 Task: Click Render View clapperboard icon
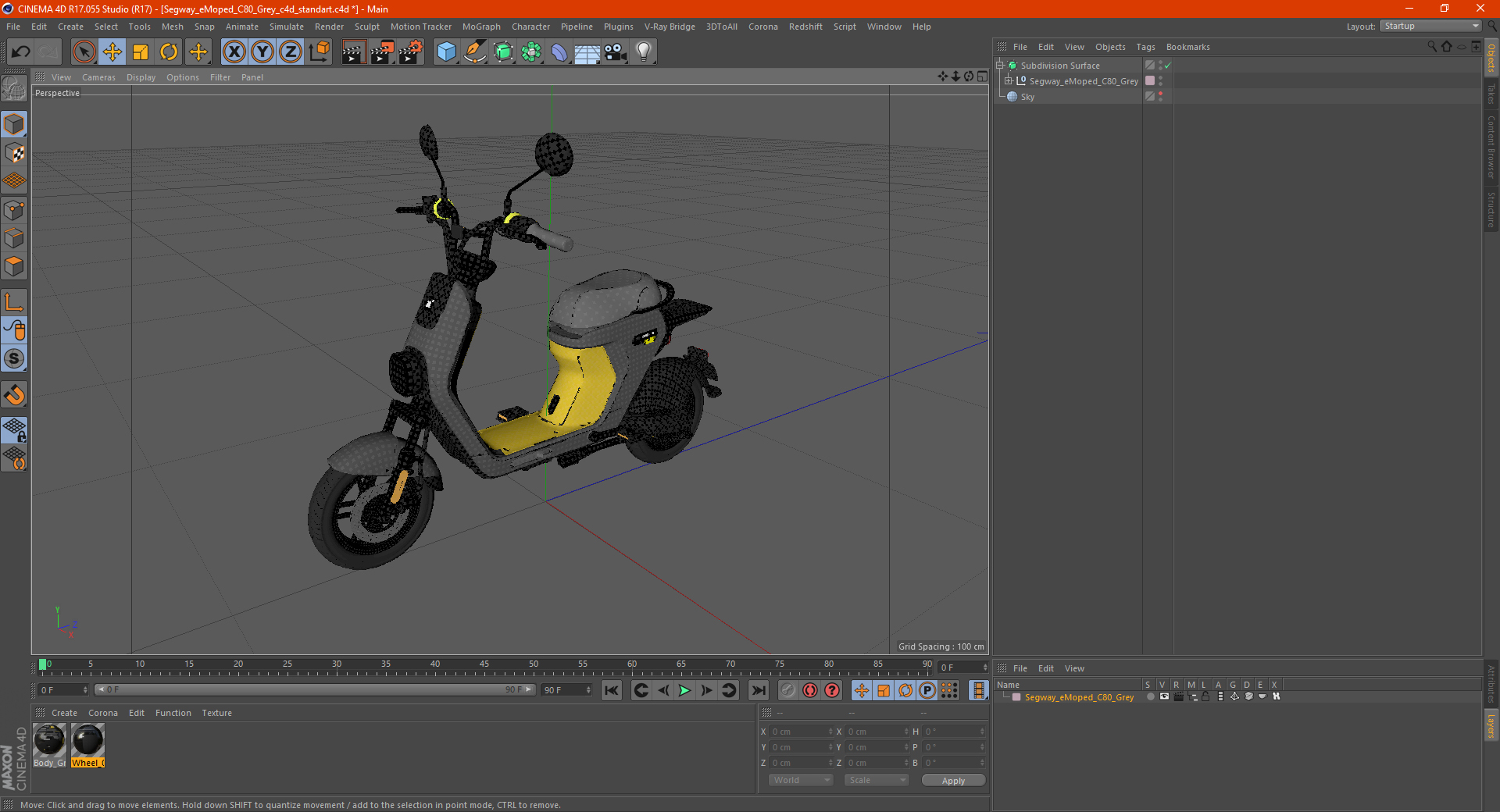pos(353,52)
